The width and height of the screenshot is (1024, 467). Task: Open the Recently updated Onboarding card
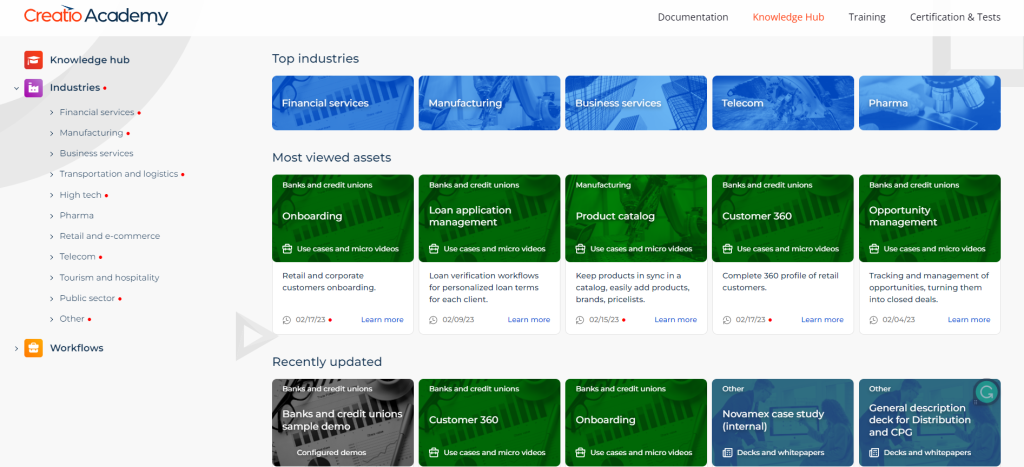(x=636, y=423)
